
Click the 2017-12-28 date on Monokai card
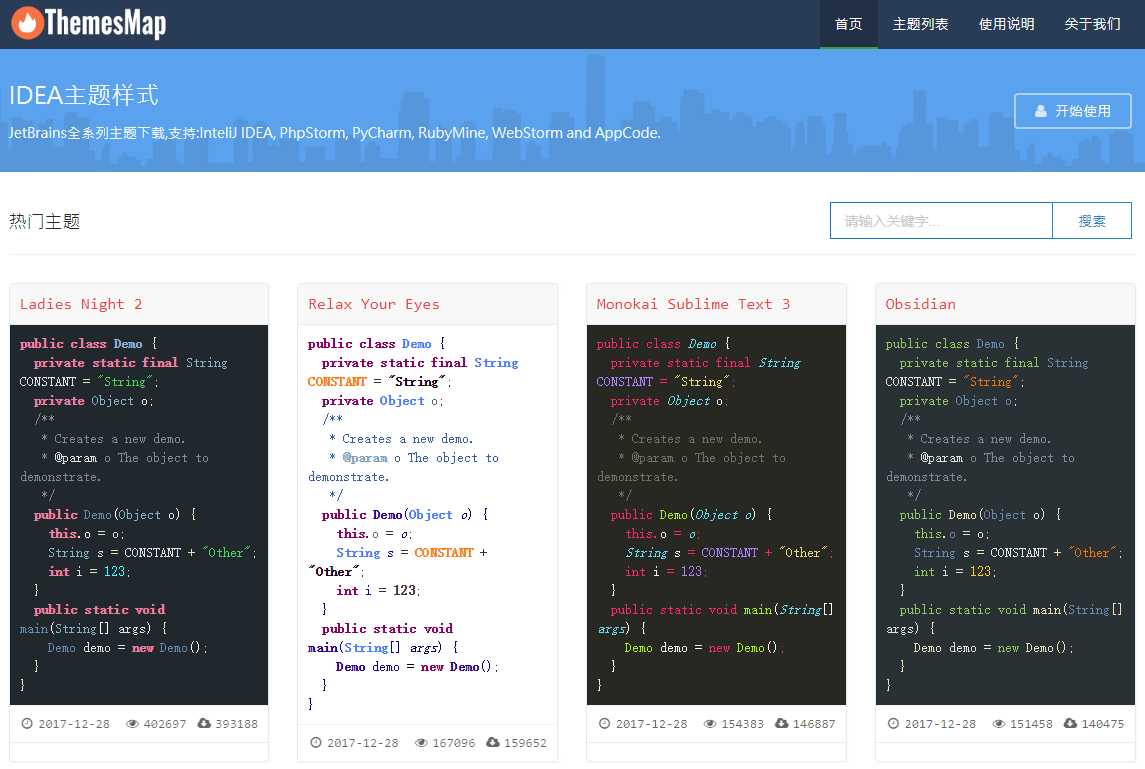point(651,724)
